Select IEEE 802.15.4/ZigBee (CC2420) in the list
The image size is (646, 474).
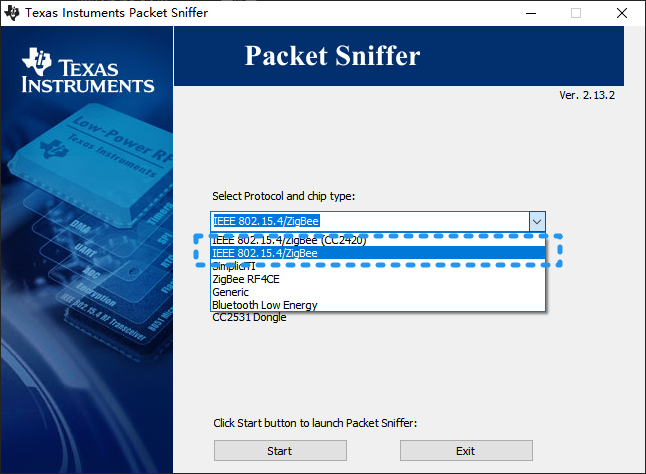378,240
